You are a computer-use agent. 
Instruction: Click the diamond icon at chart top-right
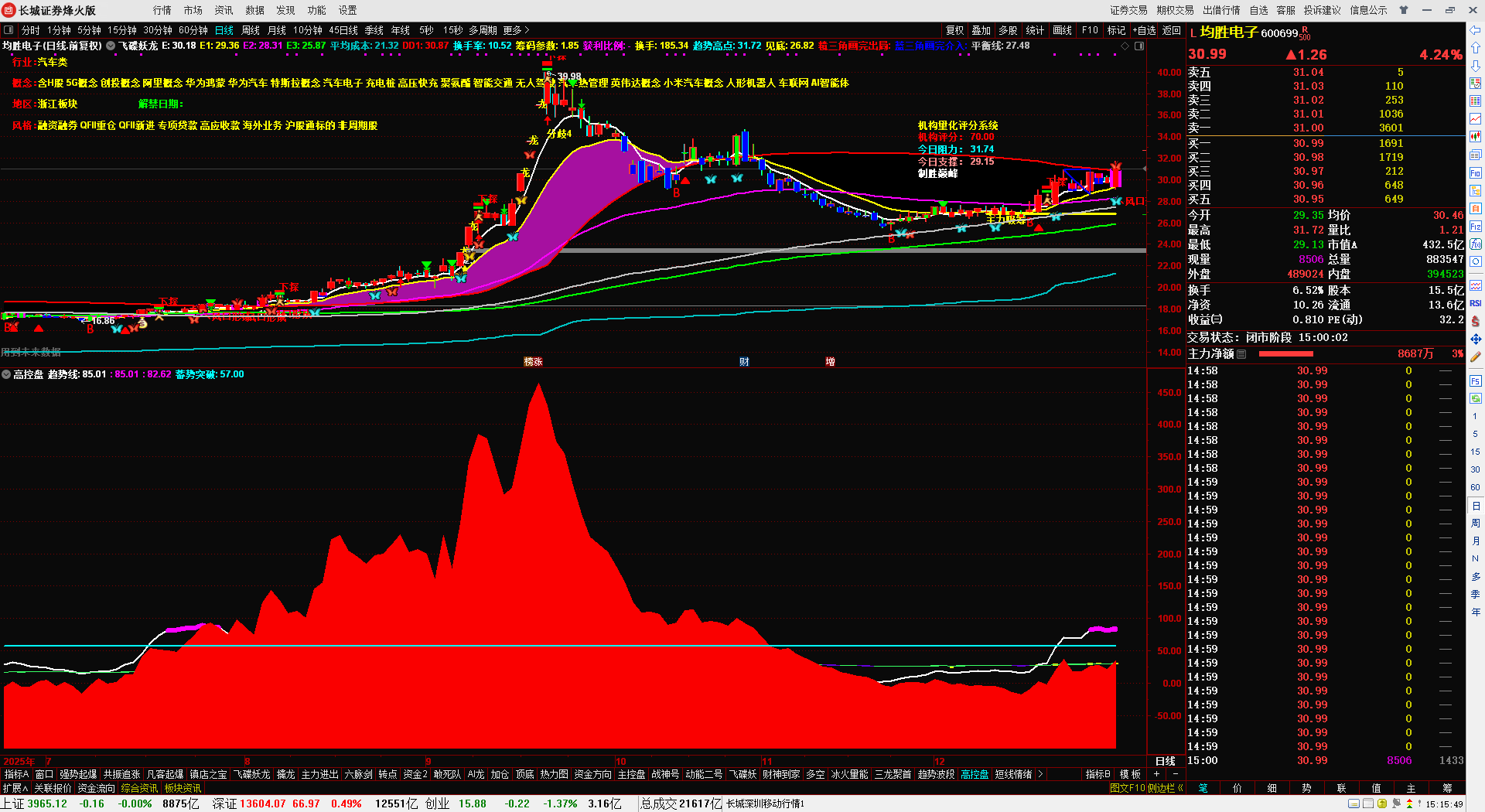[x=1125, y=46]
